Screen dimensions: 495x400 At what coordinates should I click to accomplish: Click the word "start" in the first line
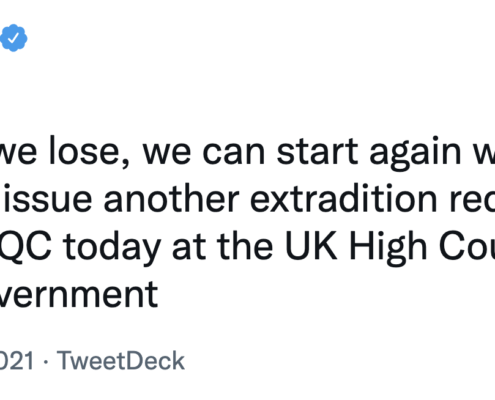click(x=318, y=152)
